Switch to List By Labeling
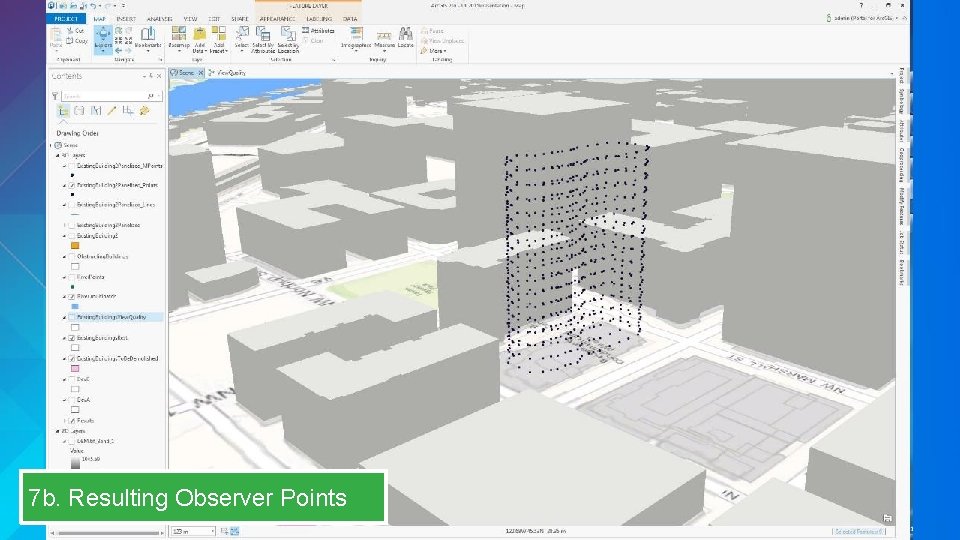The width and height of the screenshot is (960, 540). coord(144,111)
